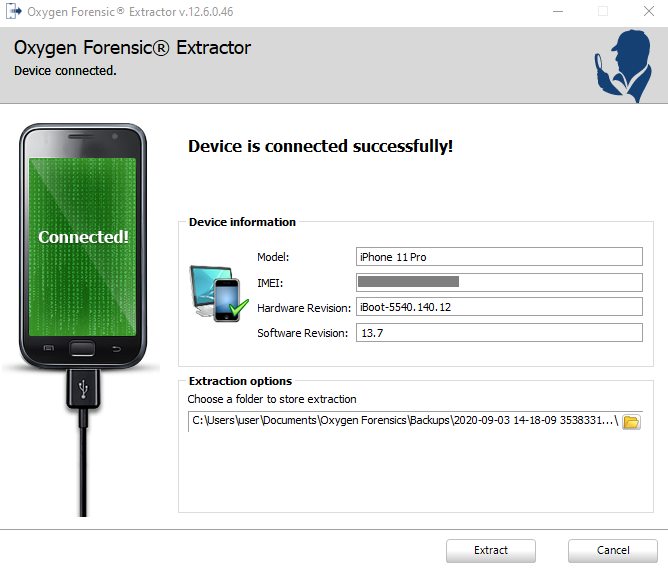Close the Oxygen Forensic Extractor window
Viewport: 668px width, 570px height.
coord(648,12)
